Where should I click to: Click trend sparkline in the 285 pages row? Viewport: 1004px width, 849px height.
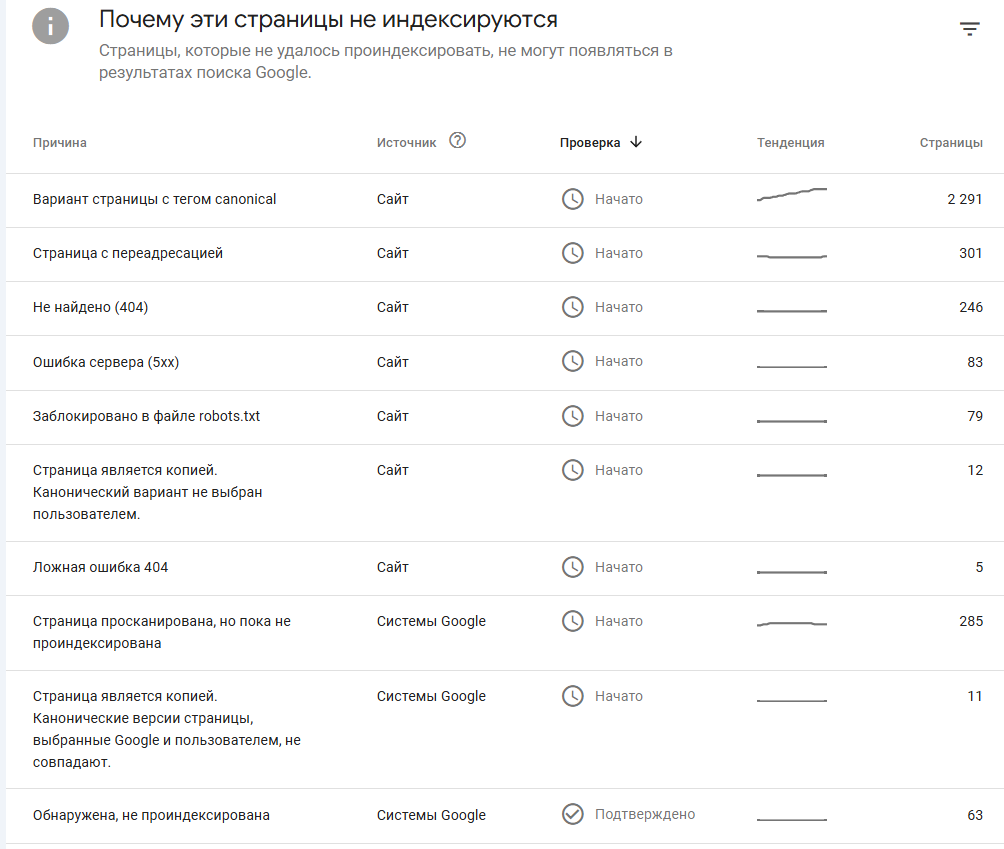pyautogui.click(x=792, y=623)
